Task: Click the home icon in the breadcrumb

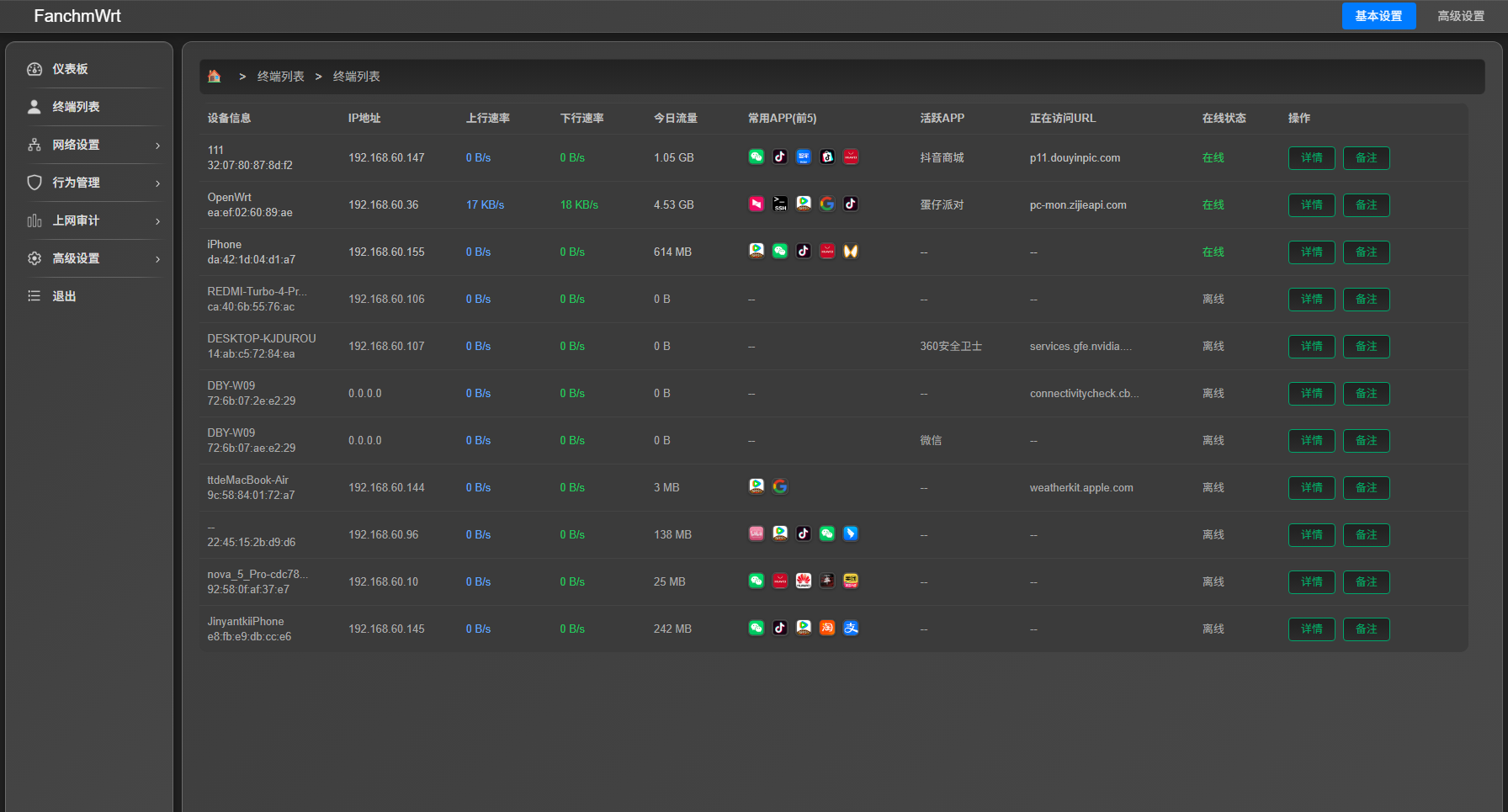Action: coord(214,77)
